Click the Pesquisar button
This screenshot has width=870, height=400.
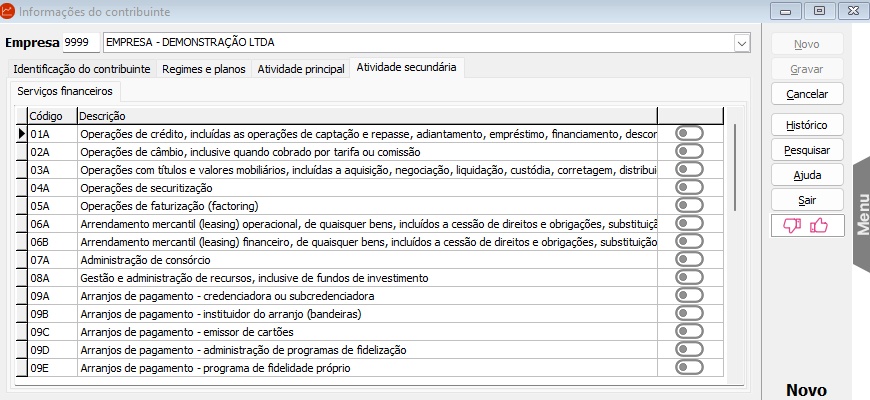(807, 150)
